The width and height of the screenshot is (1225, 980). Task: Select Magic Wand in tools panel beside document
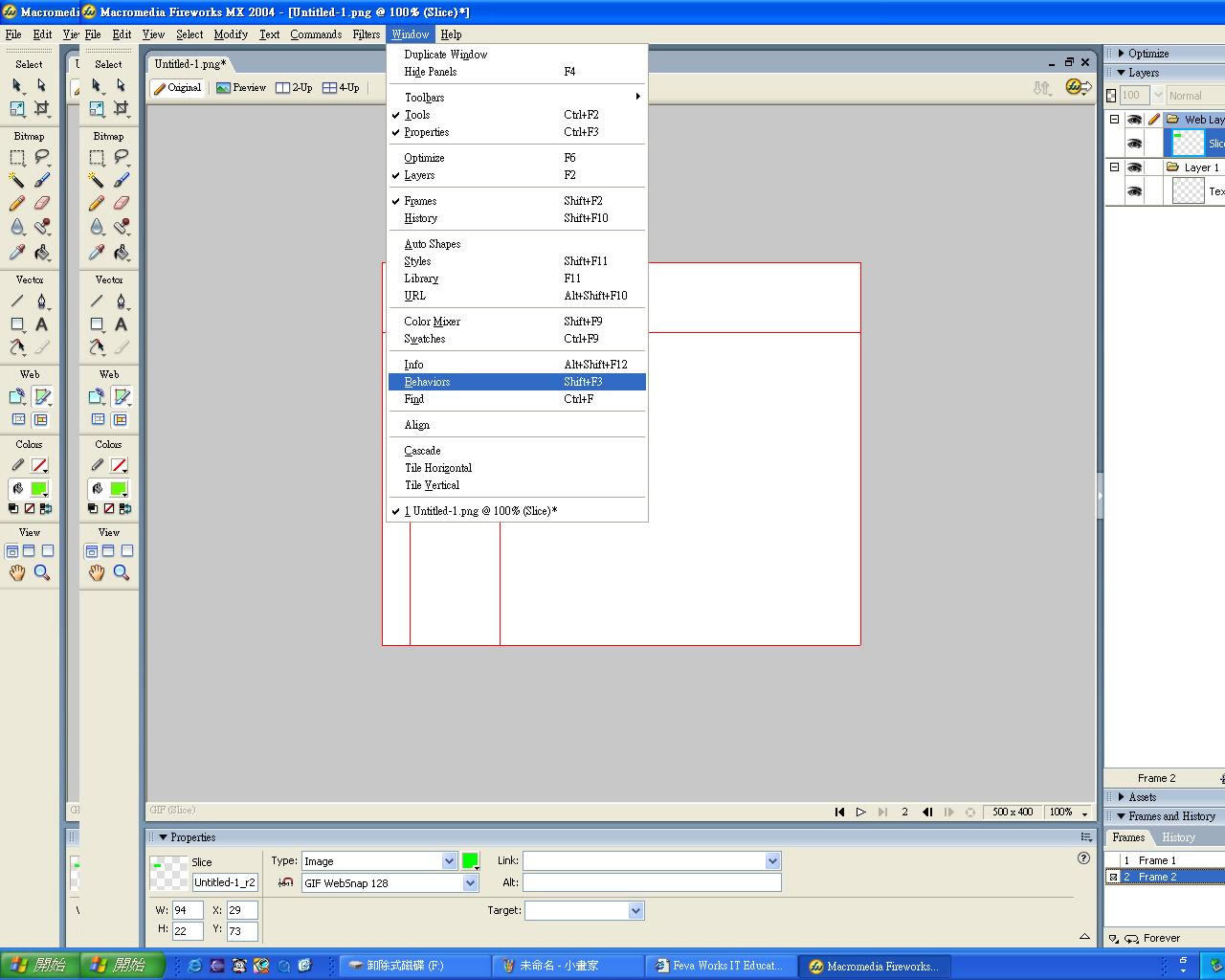point(97,180)
